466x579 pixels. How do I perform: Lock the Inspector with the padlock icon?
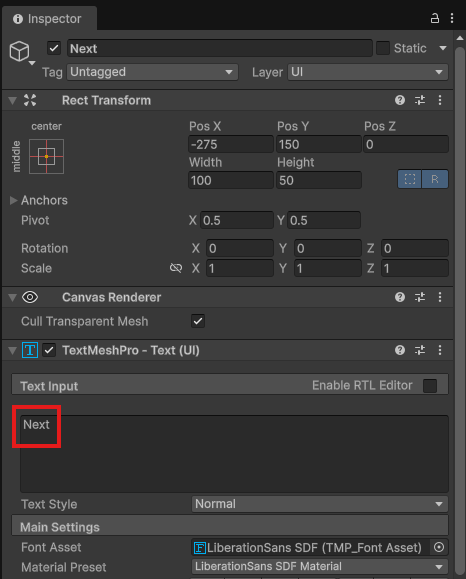click(435, 18)
